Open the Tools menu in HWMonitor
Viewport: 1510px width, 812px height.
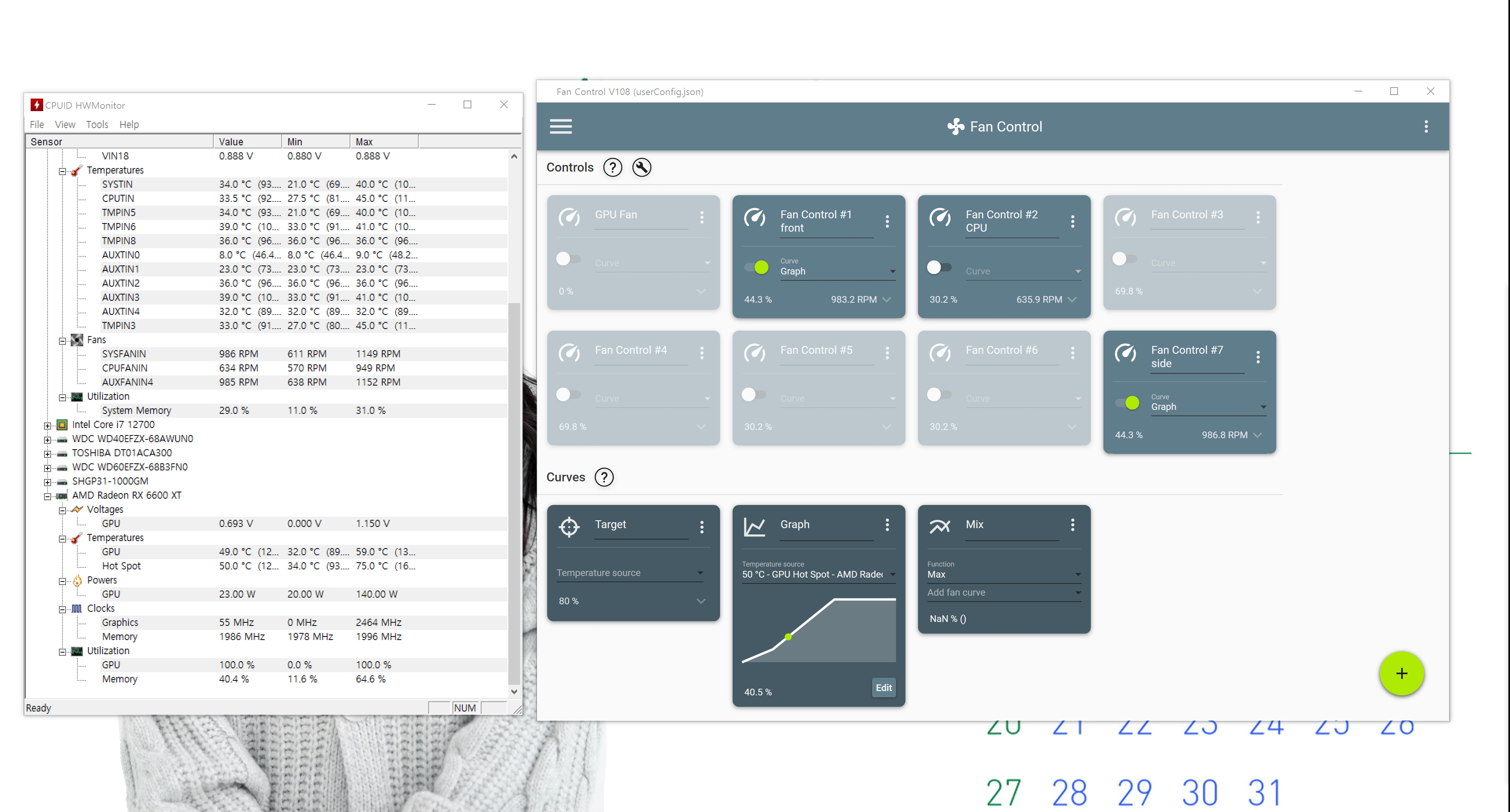pos(97,124)
